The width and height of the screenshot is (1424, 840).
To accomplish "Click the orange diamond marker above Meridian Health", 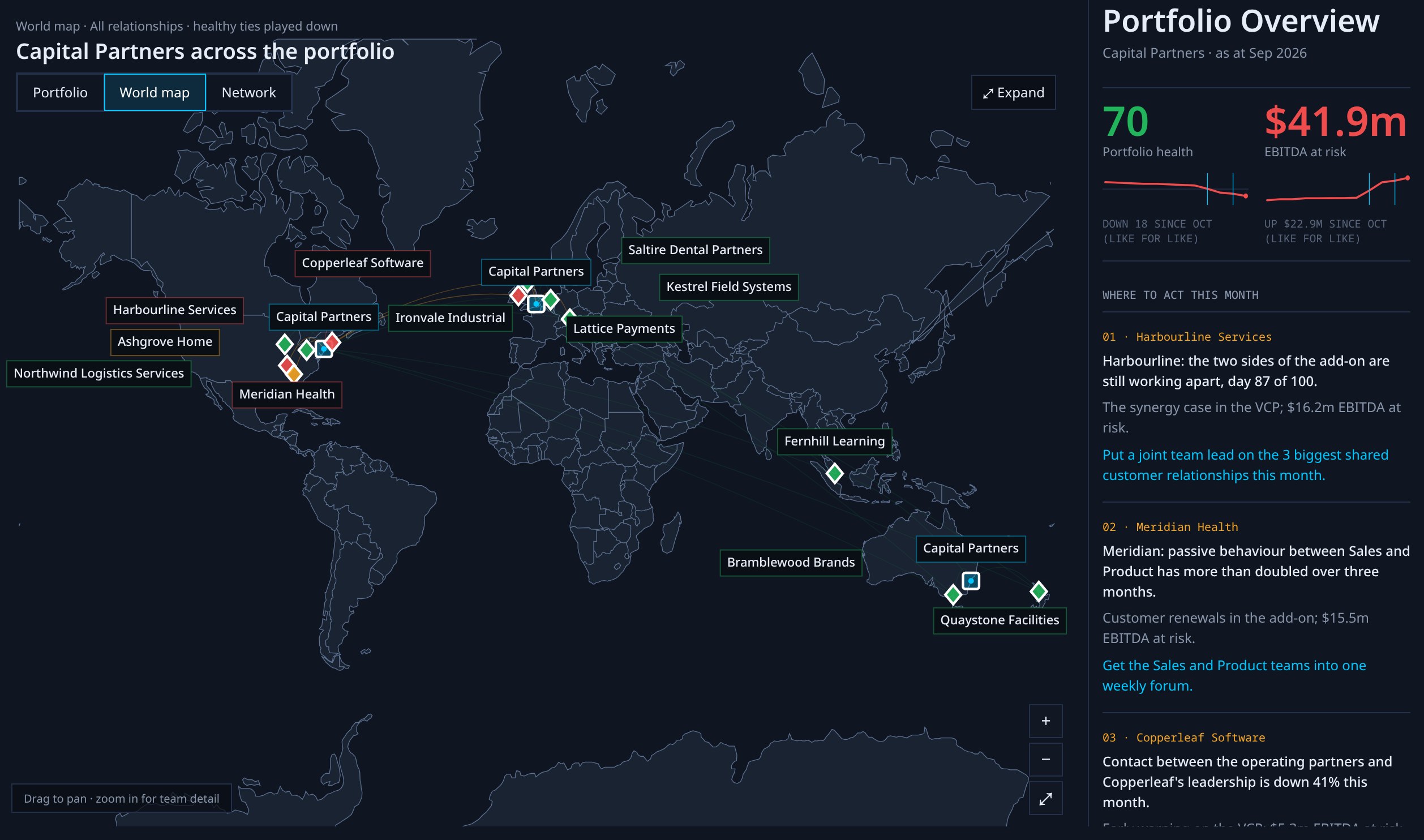I will click(x=294, y=374).
